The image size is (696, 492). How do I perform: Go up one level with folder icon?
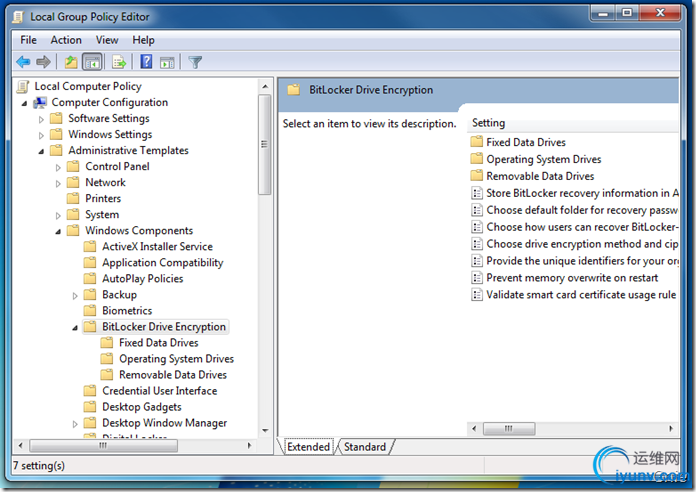point(71,62)
